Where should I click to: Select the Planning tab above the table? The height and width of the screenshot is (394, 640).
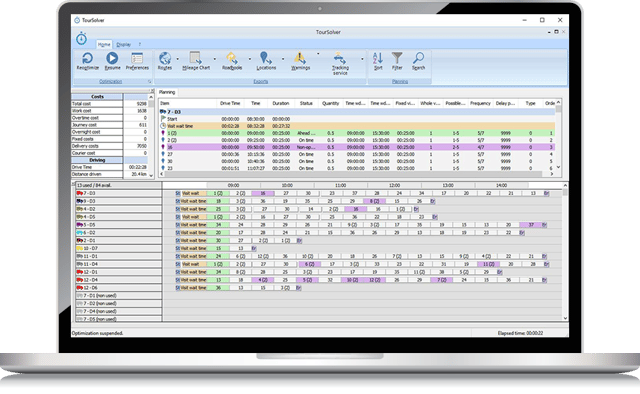point(167,92)
